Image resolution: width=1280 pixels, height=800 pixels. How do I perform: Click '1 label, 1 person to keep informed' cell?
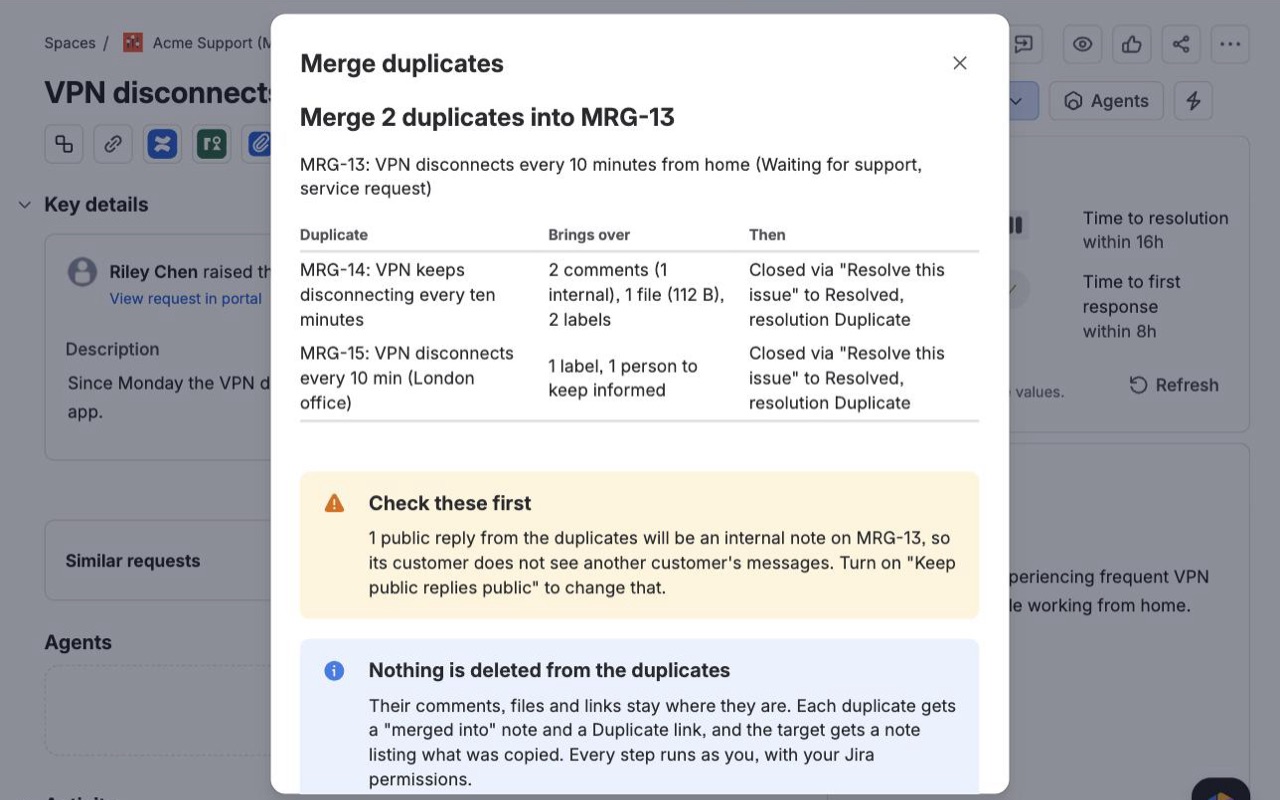coord(623,378)
